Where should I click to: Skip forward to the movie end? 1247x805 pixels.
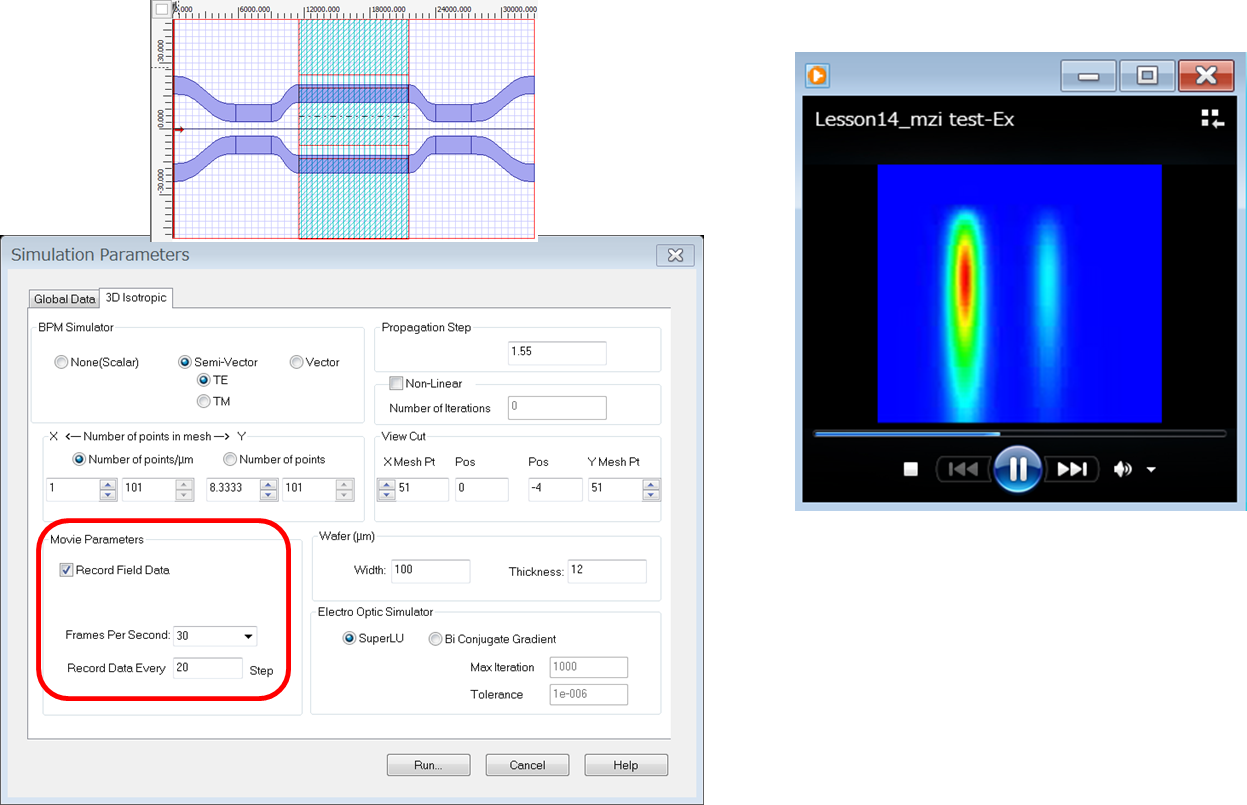(x=1073, y=469)
